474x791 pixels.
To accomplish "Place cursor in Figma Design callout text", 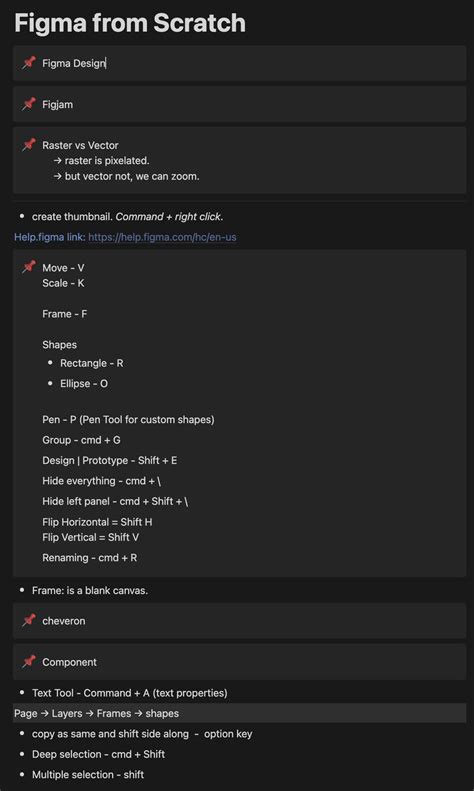I will click(x=74, y=63).
